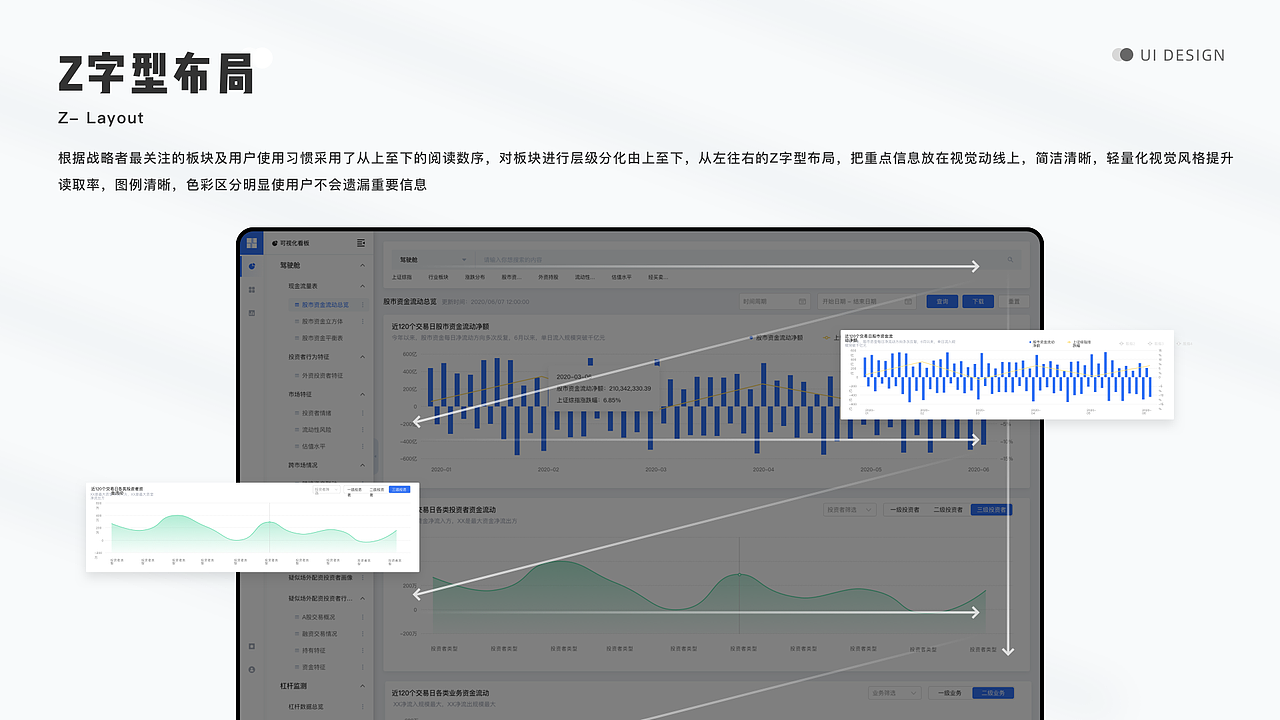Open 股市资金流动总览 in the sidebar
Image resolution: width=1280 pixels, height=720 pixels.
tap(325, 304)
